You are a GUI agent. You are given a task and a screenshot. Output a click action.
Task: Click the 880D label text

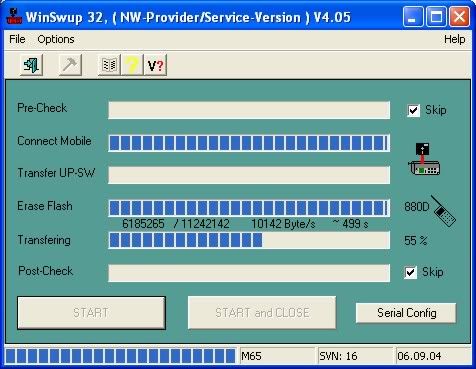(417, 207)
